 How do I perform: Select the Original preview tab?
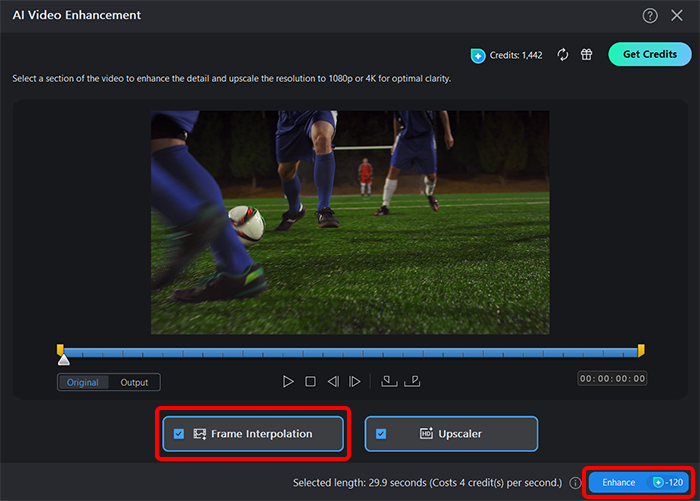(x=83, y=382)
